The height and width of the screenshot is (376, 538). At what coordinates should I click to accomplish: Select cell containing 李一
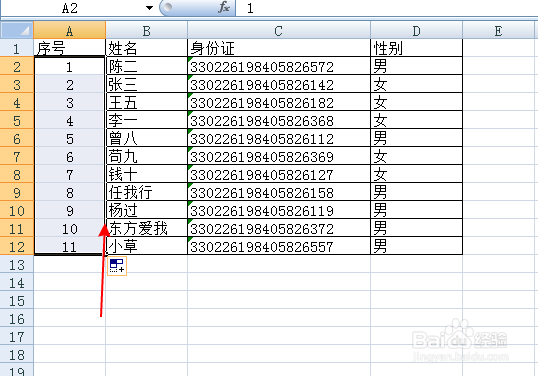pyautogui.click(x=147, y=120)
